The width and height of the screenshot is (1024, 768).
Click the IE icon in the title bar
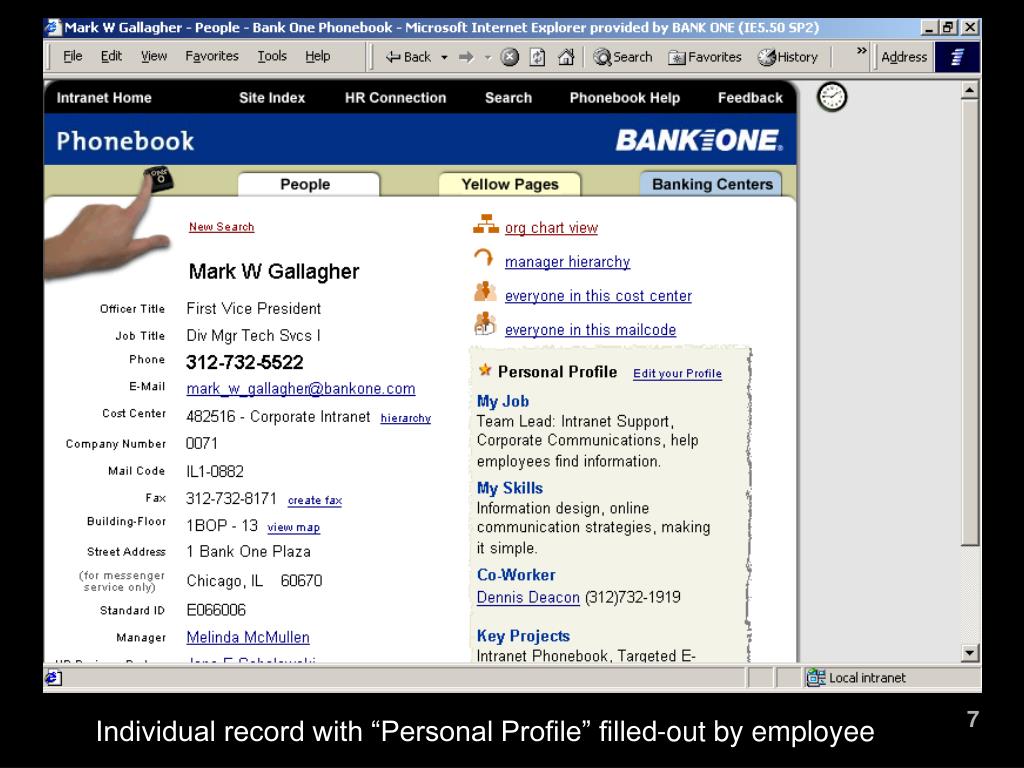(53, 27)
